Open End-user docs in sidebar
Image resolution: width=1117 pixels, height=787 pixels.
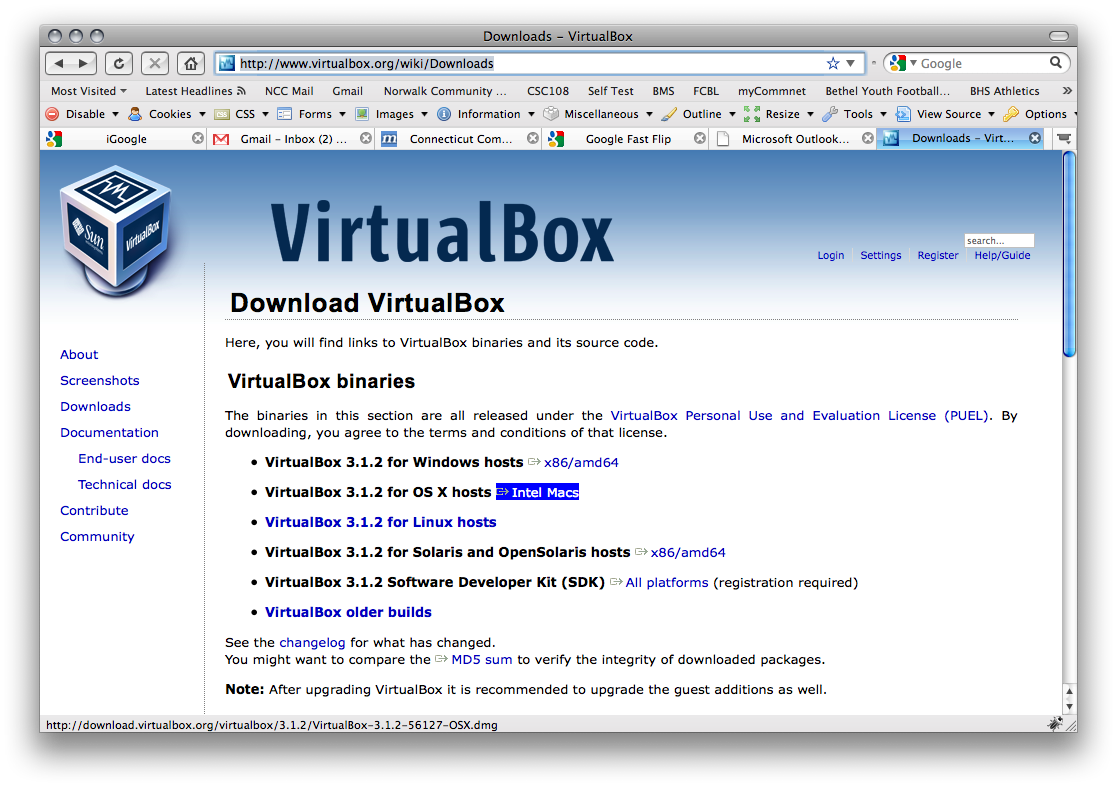point(124,459)
